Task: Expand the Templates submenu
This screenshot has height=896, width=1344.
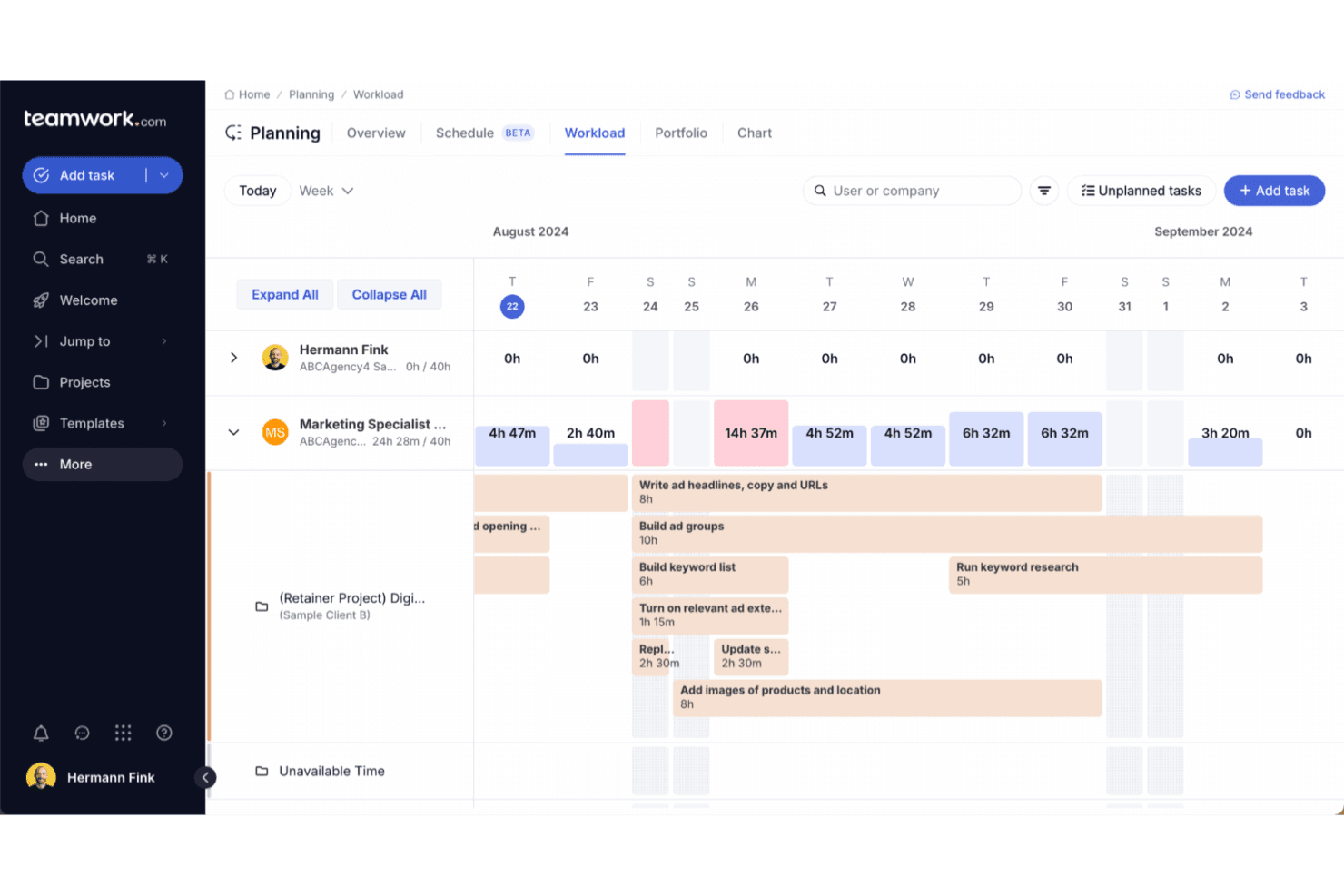Action: (x=164, y=423)
